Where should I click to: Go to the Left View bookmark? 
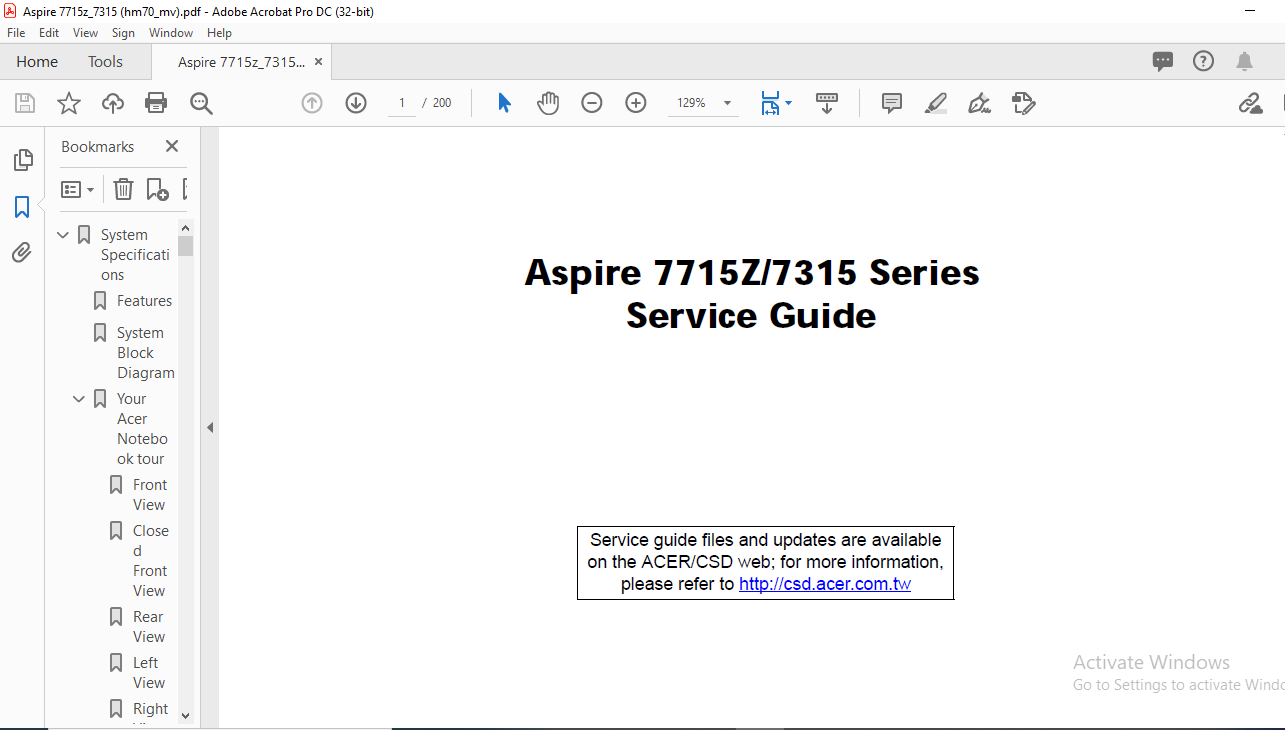pyautogui.click(x=149, y=673)
